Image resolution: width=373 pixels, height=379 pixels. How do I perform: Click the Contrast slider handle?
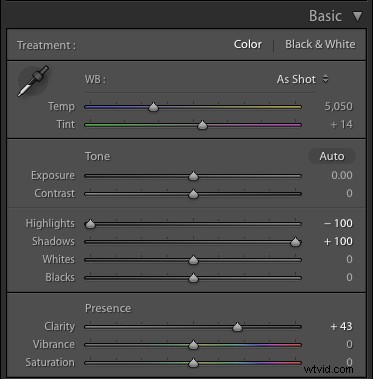[x=193, y=194]
